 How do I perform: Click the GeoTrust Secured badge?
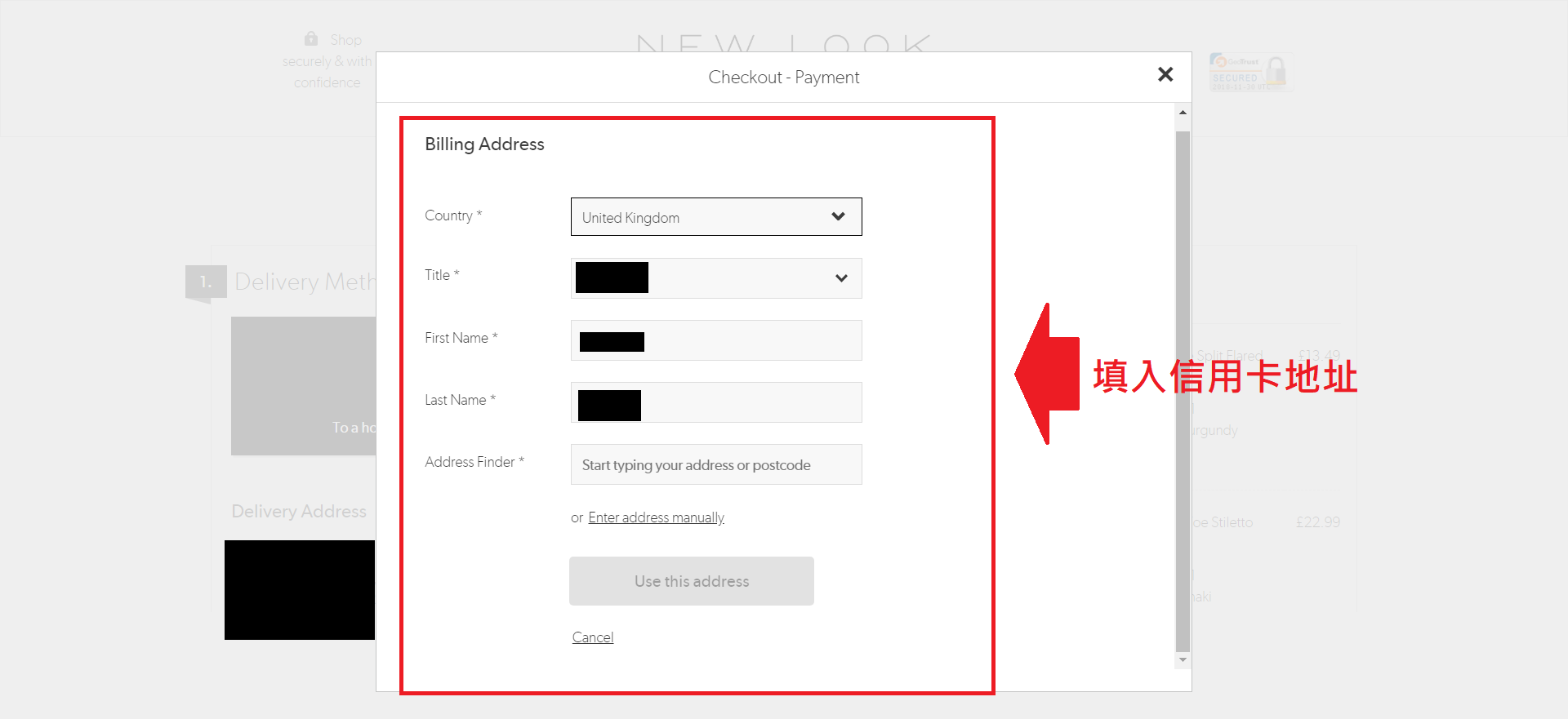1250,73
